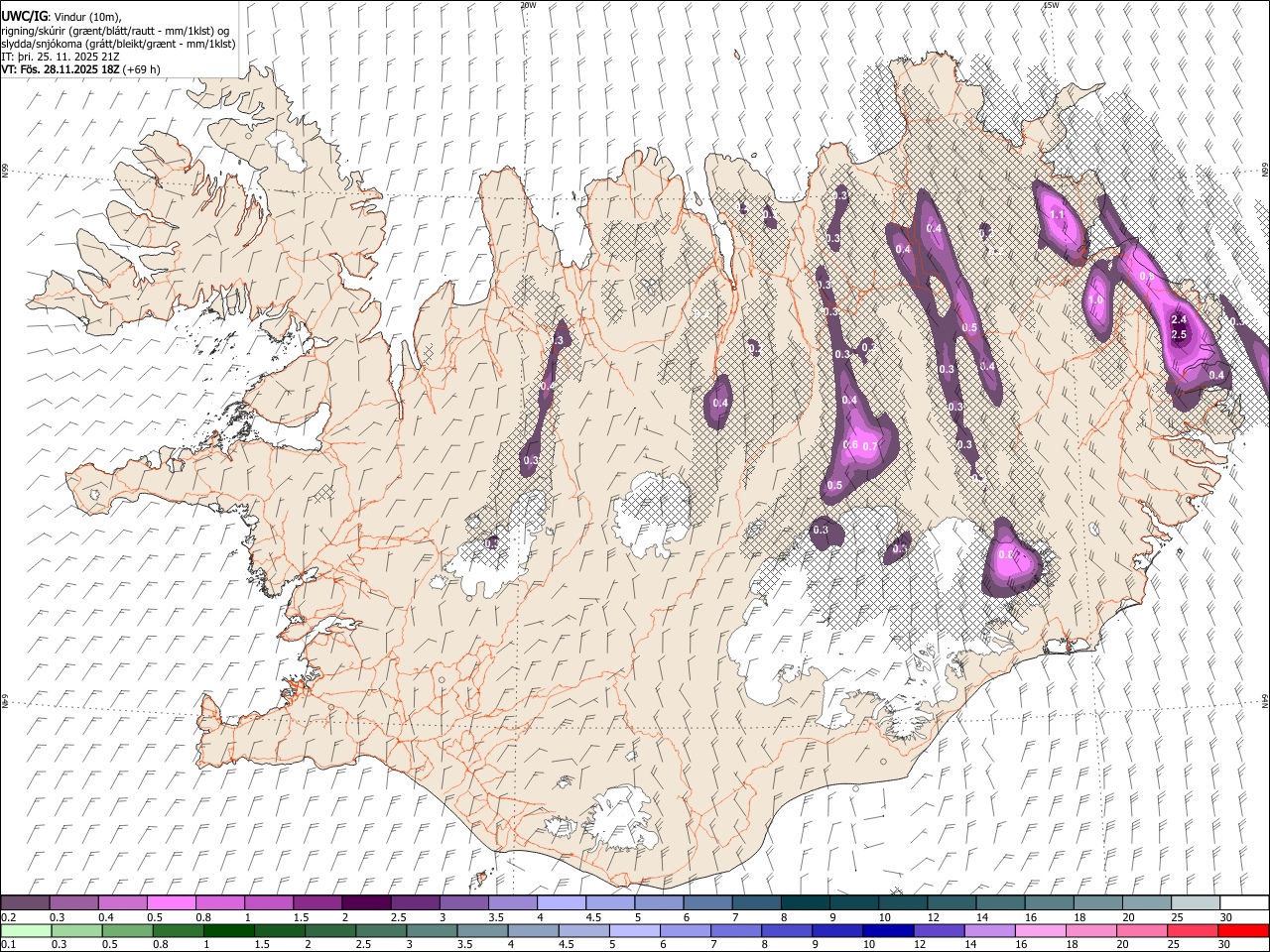Click the 'IT: þri. 25. 11. 2025 21Z' line
This screenshot has width=1270, height=952.
[x=61, y=57]
